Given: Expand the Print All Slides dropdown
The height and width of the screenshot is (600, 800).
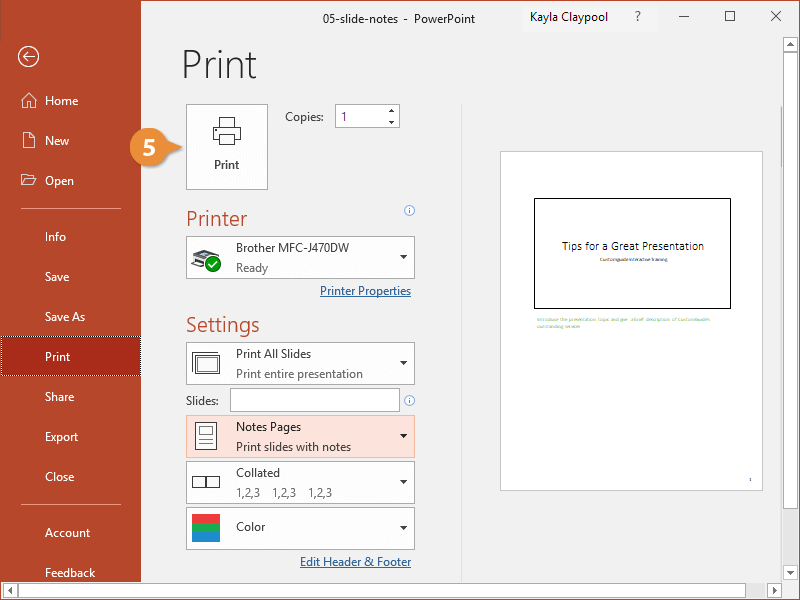Looking at the screenshot, I should [x=403, y=363].
